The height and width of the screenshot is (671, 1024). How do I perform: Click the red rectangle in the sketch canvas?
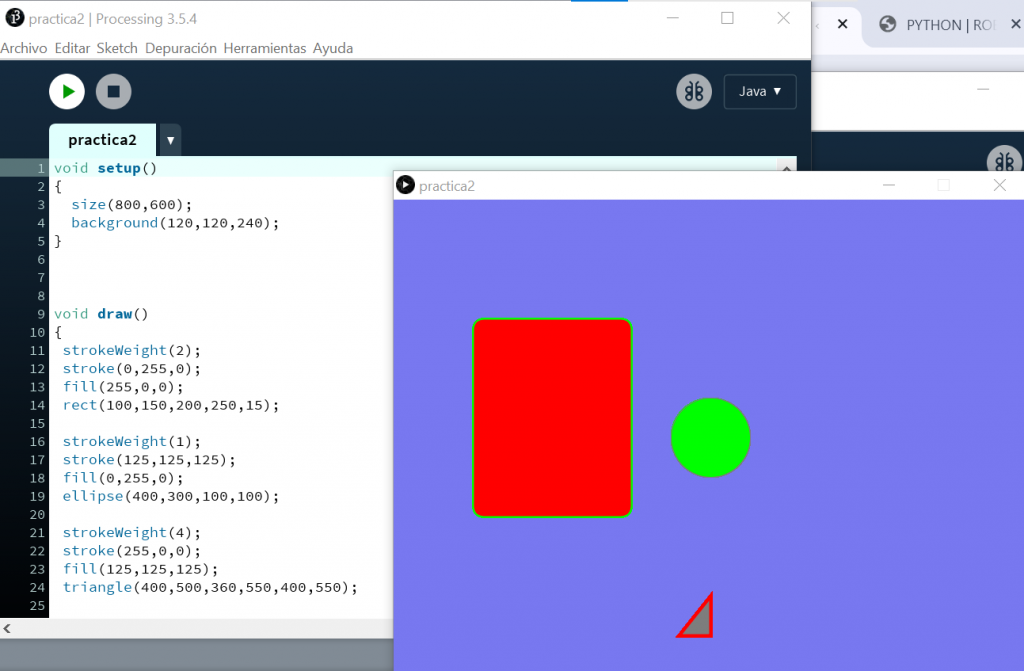point(552,417)
